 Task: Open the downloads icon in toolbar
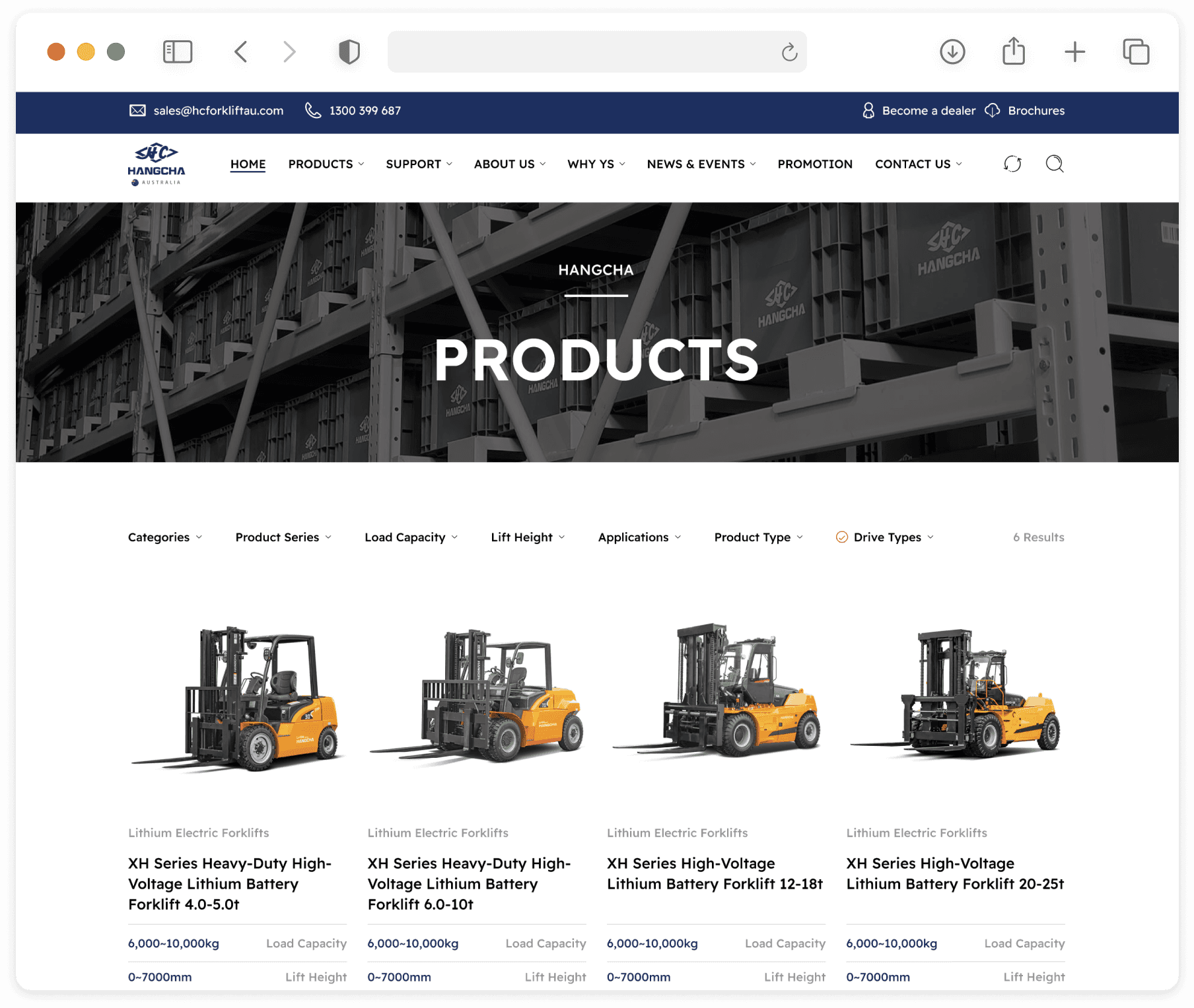952,51
